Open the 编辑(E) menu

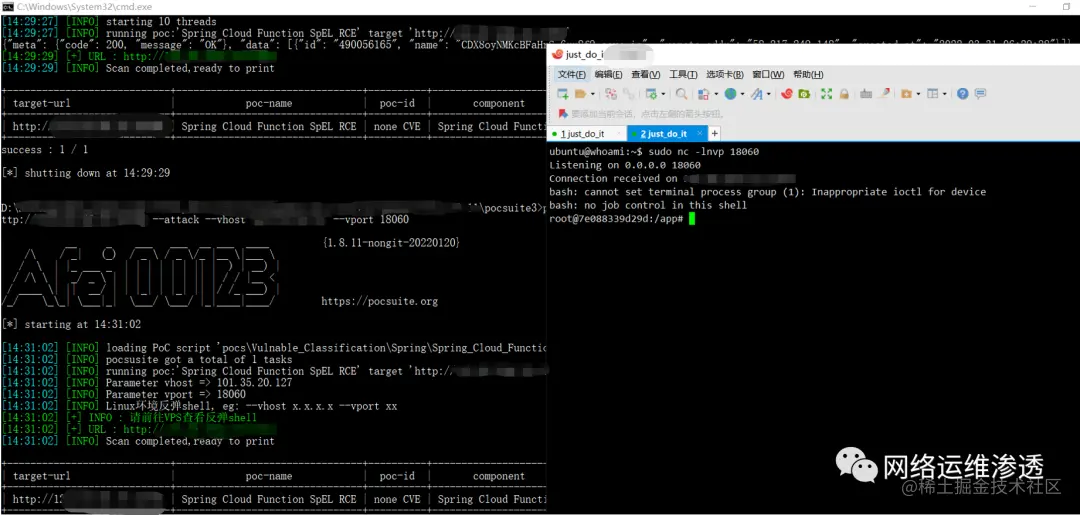click(609, 74)
